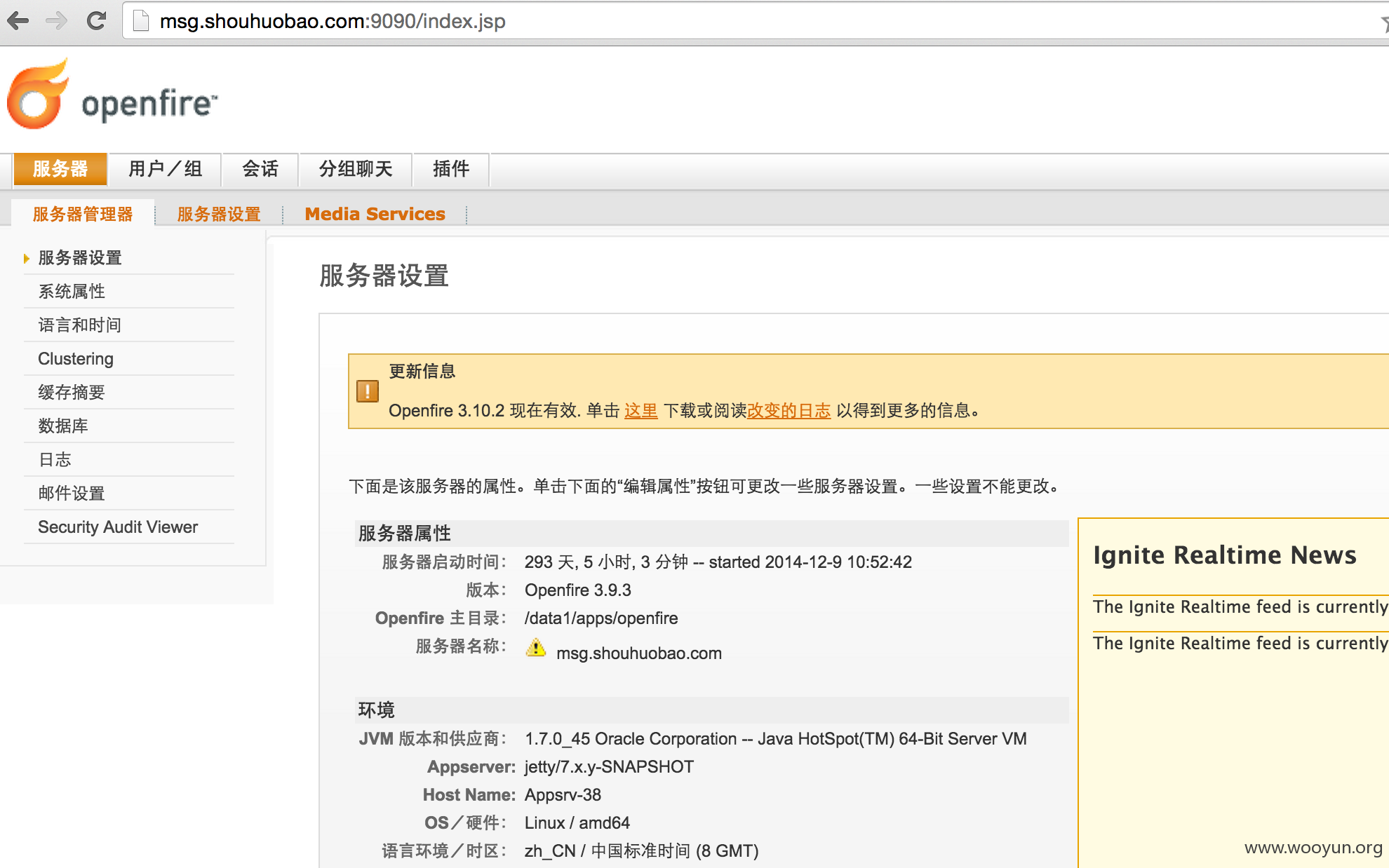Click the server uptime value starting with 293 天
The image size is (1389, 868).
[718, 562]
